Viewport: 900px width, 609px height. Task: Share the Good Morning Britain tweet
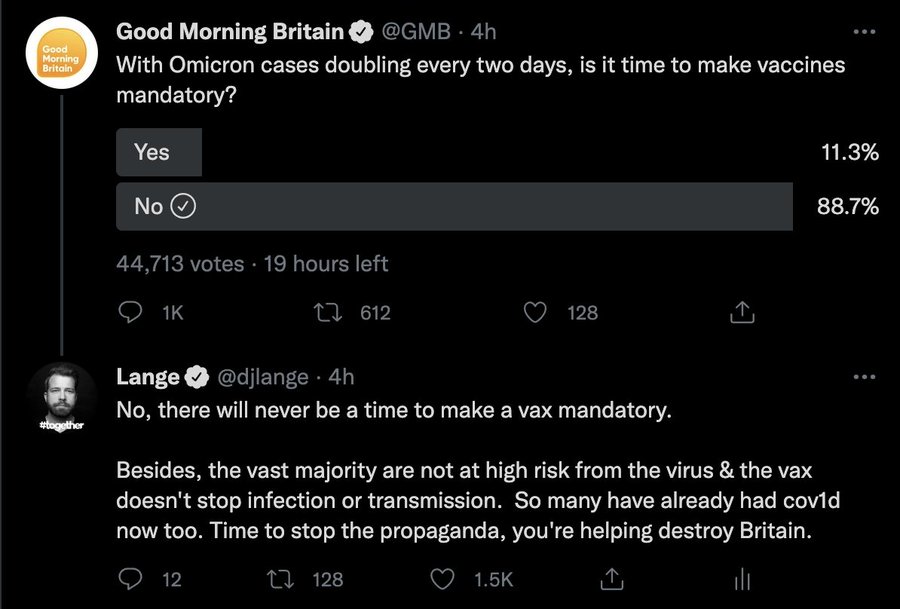(742, 312)
